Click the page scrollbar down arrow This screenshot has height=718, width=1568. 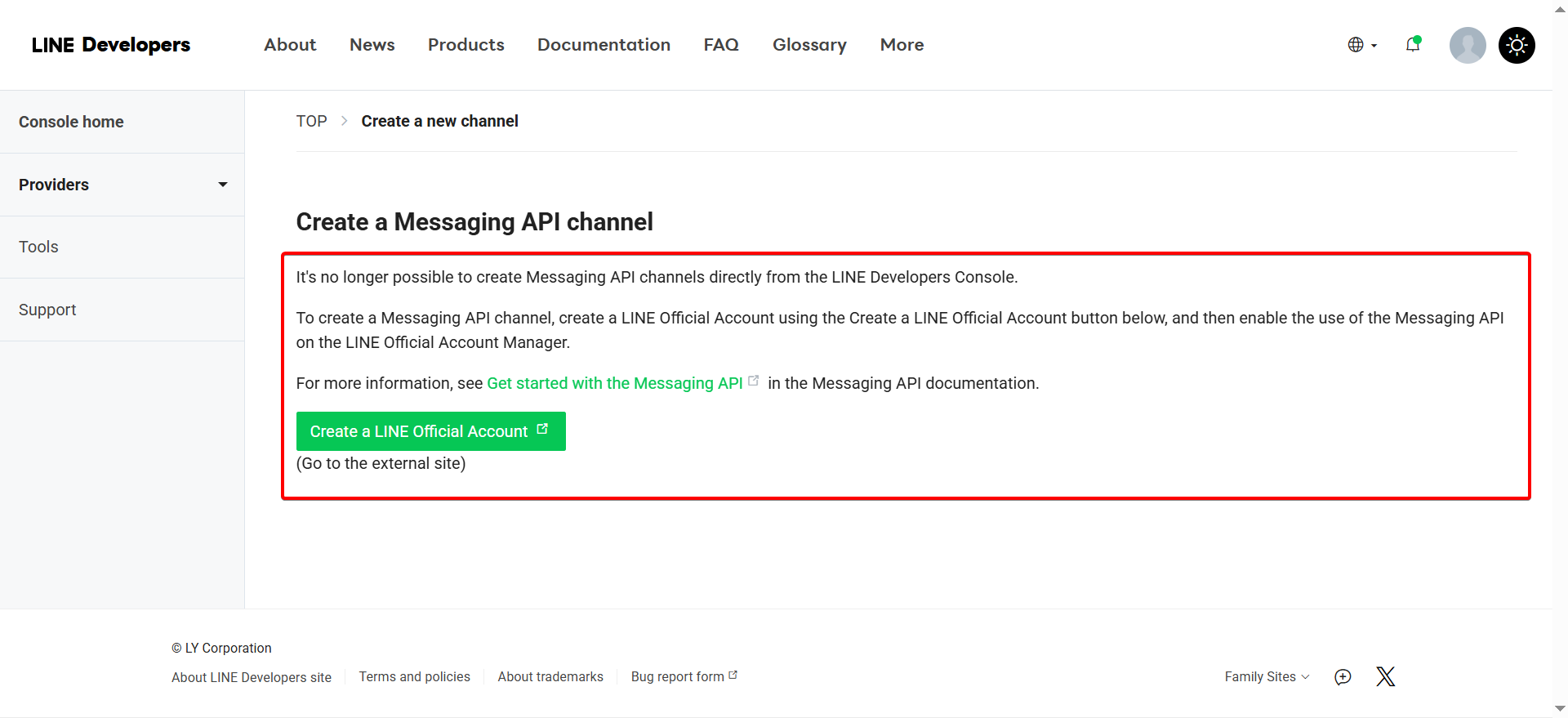click(x=1560, y=708)
